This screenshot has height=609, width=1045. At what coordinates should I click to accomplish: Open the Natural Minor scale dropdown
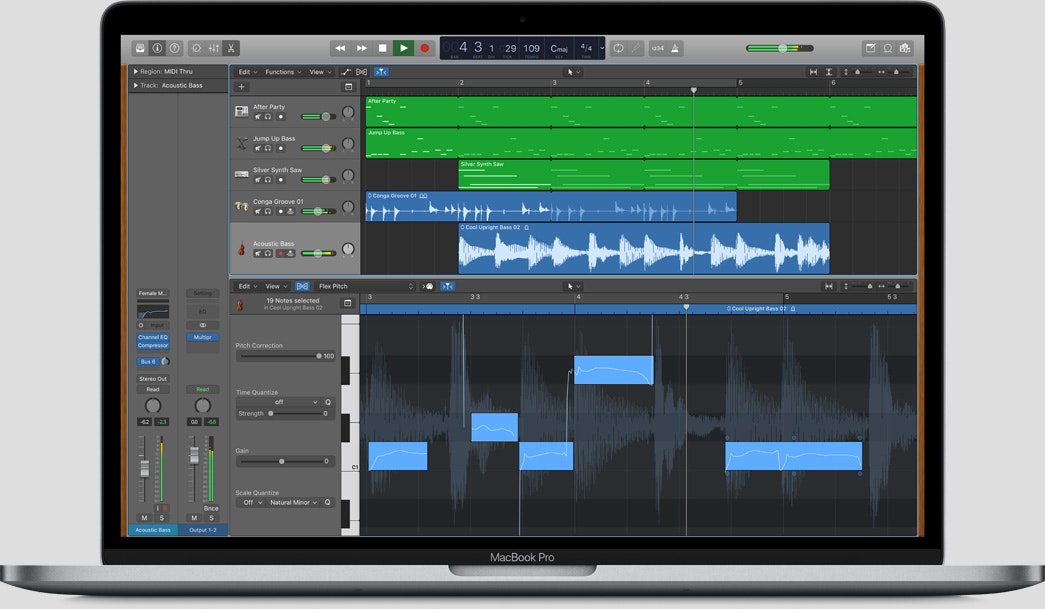point(293,502)
